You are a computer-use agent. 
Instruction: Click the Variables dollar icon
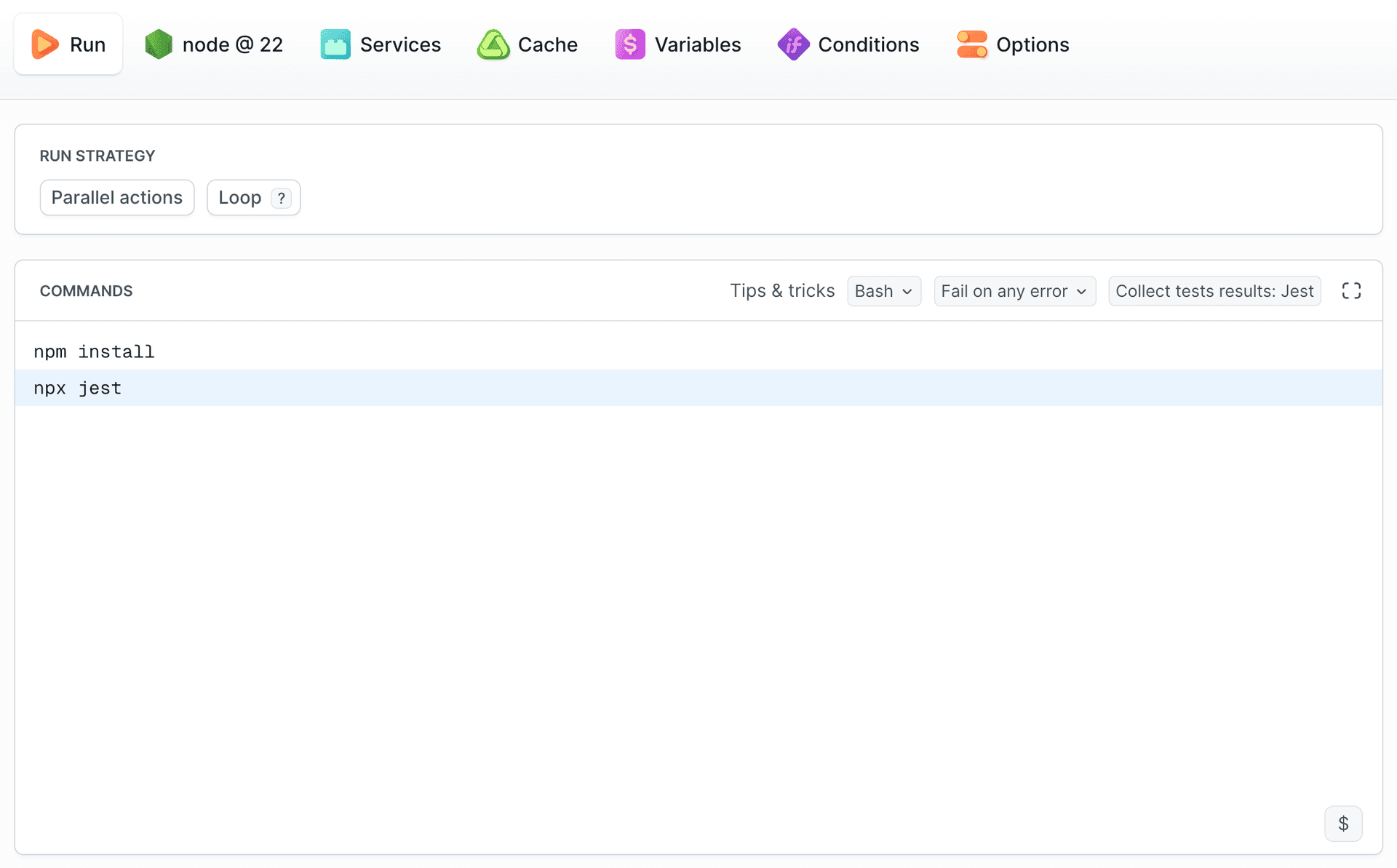(630, 44)
